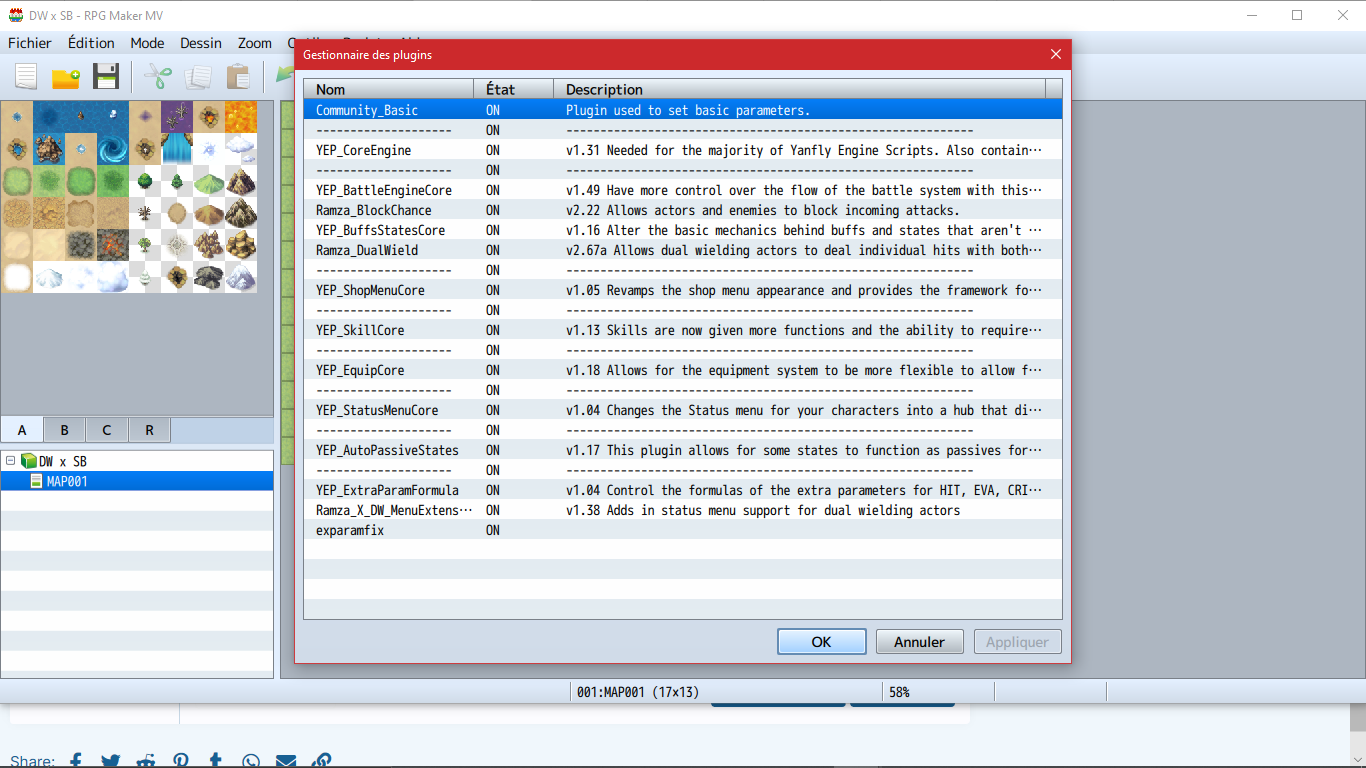1366x768 pixels.
Task: Select the YEP_SkillCore plugin
Action: coord(683,330)
